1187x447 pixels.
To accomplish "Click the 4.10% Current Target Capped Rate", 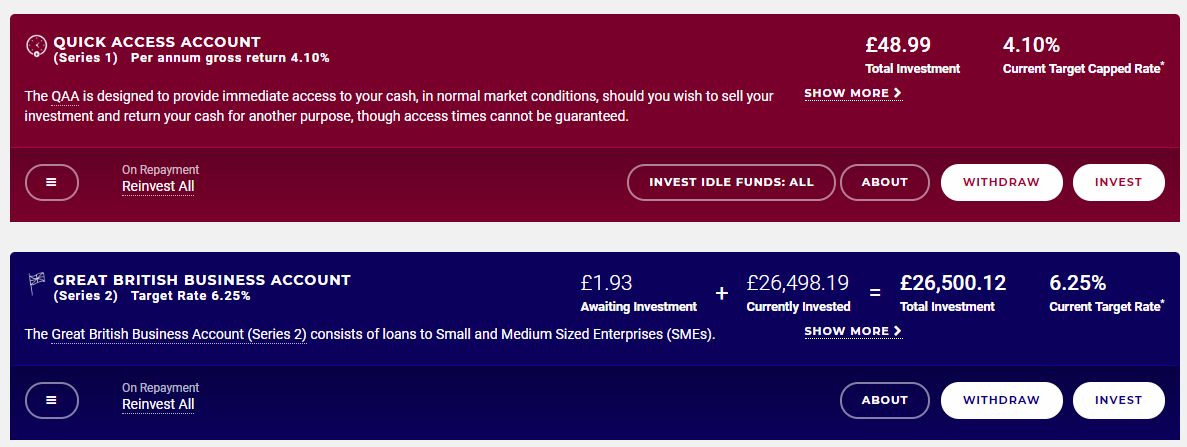I will pos(1031,45).
